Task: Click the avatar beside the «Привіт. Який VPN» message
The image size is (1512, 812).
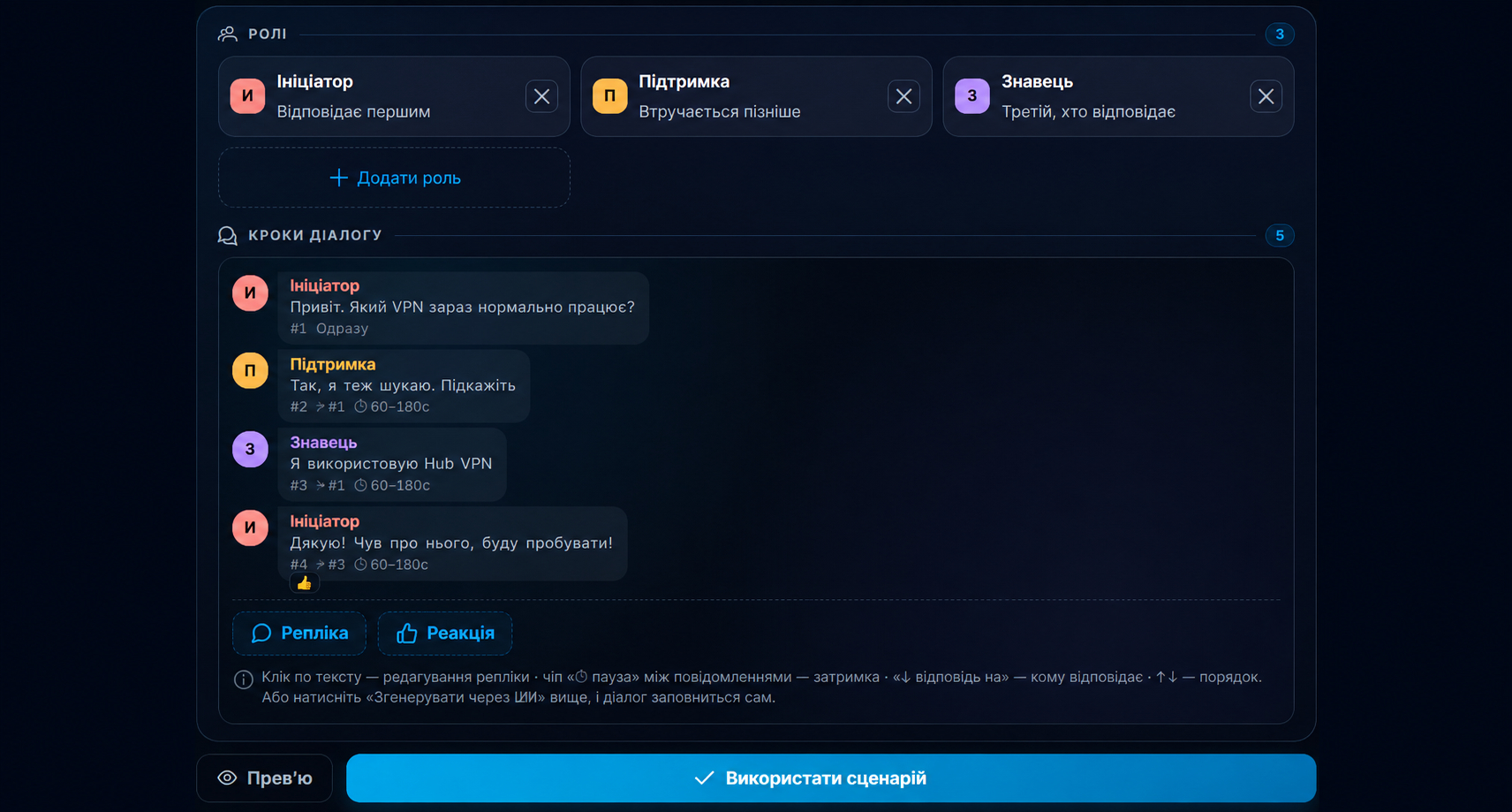Action: (x=250, y=292)
